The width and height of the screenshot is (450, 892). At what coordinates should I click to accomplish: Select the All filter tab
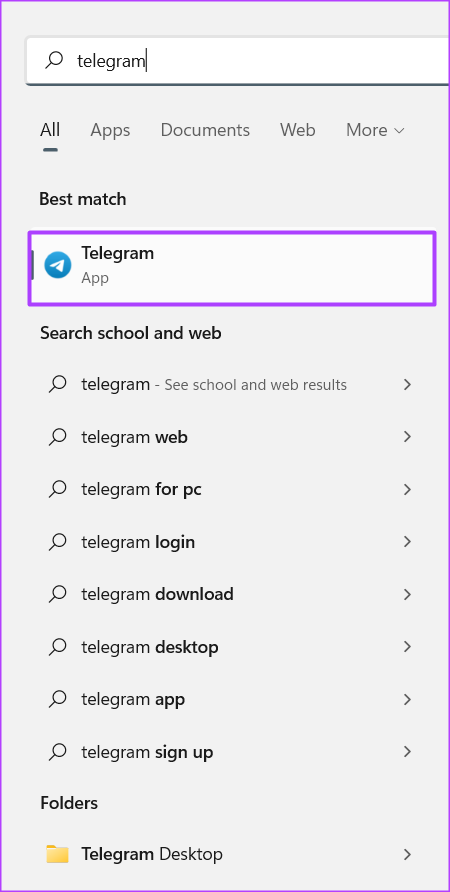(x=50, y=130)
